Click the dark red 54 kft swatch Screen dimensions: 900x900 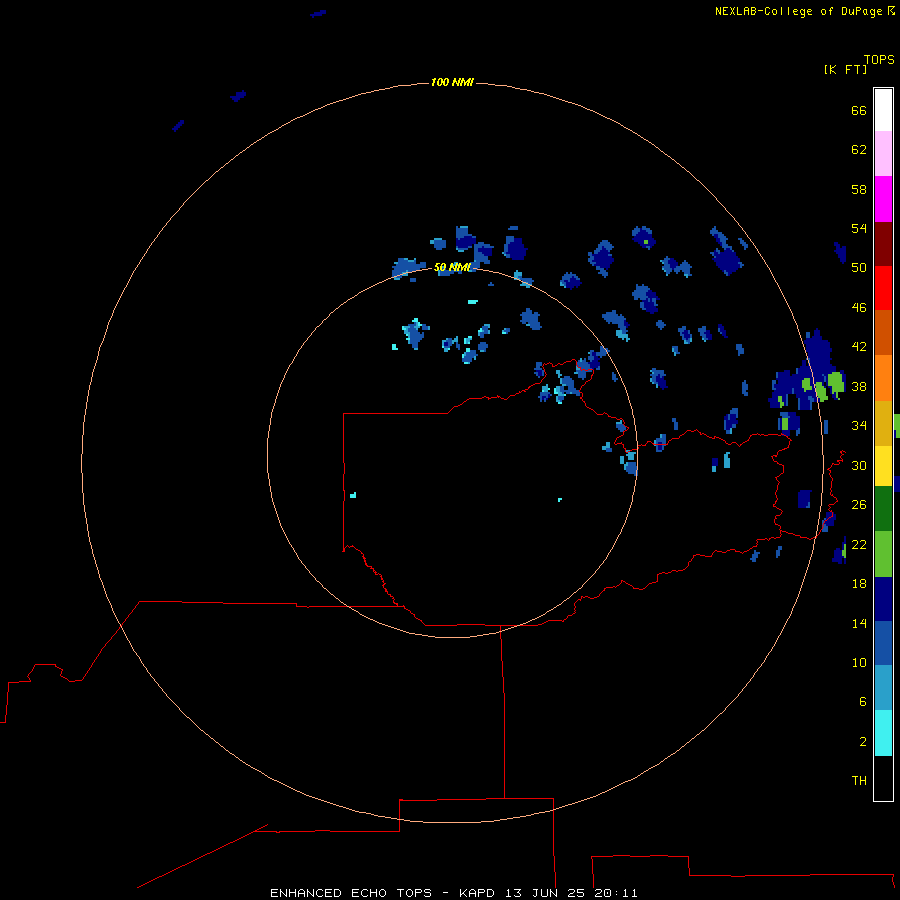[883, 244]
